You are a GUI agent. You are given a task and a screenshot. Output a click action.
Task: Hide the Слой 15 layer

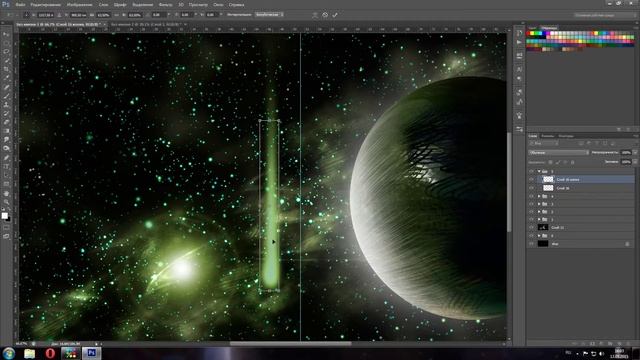[x=531, y=227]
